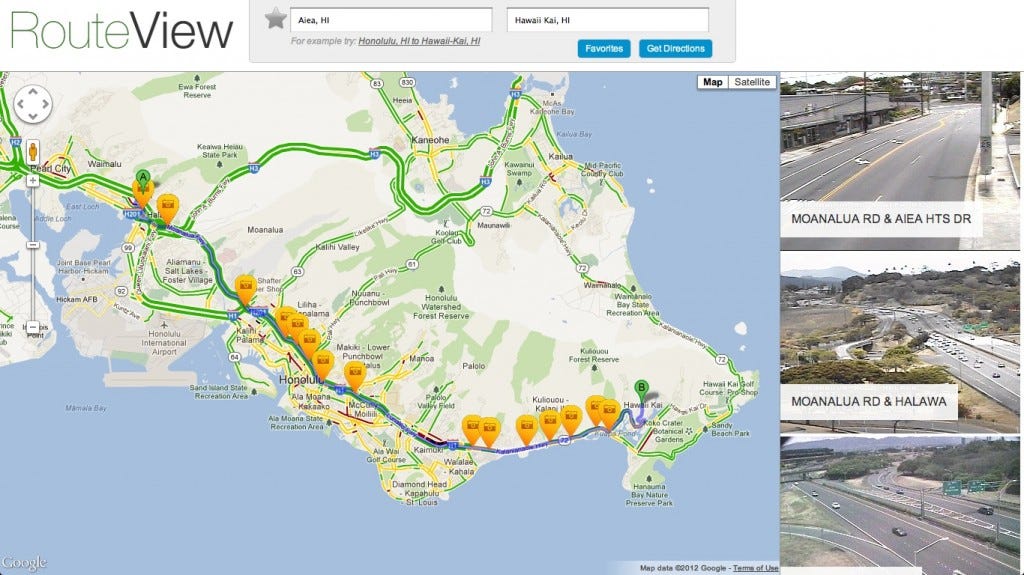Switch to the Satellite view tab
The height and width of the screenshot is (575, 1024).
(752, 82)
